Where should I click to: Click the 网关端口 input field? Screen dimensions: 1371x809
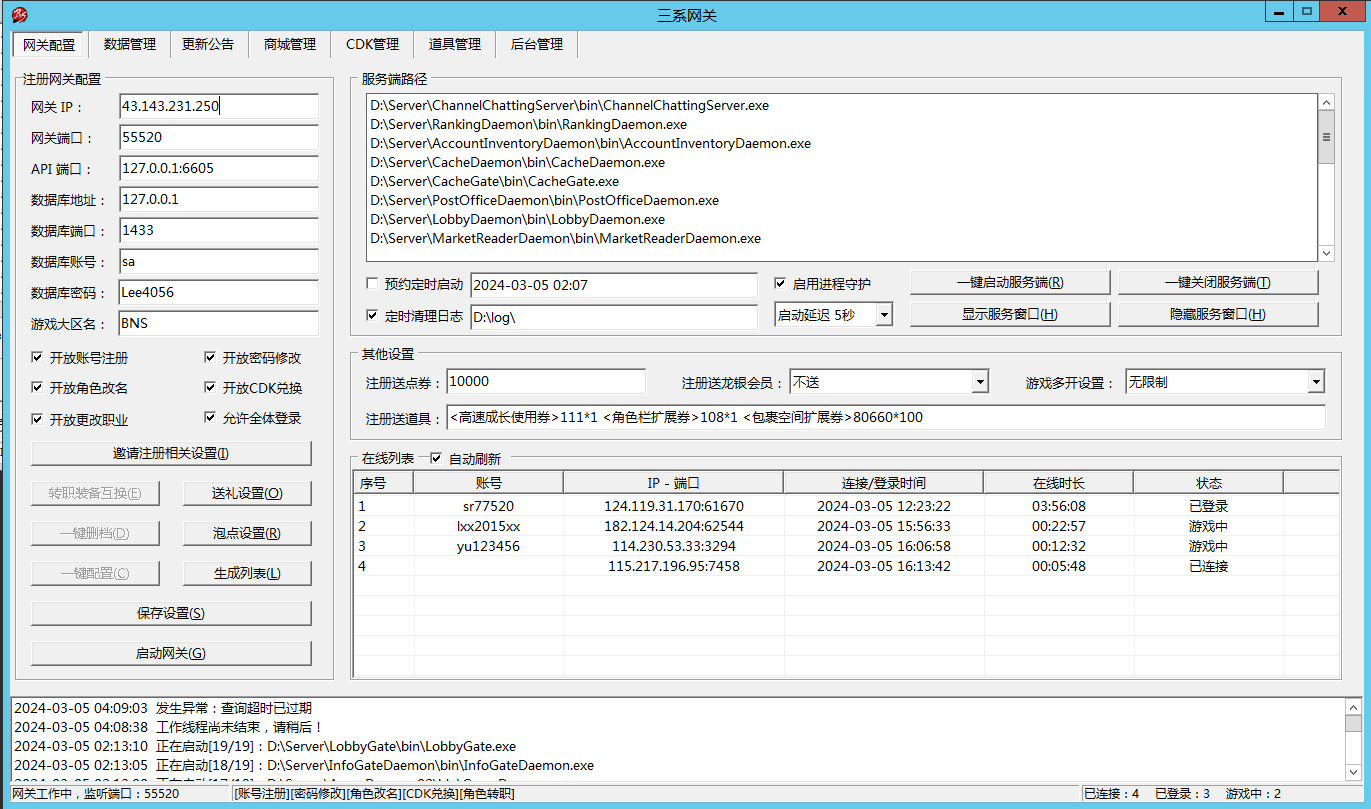[218, 138]
